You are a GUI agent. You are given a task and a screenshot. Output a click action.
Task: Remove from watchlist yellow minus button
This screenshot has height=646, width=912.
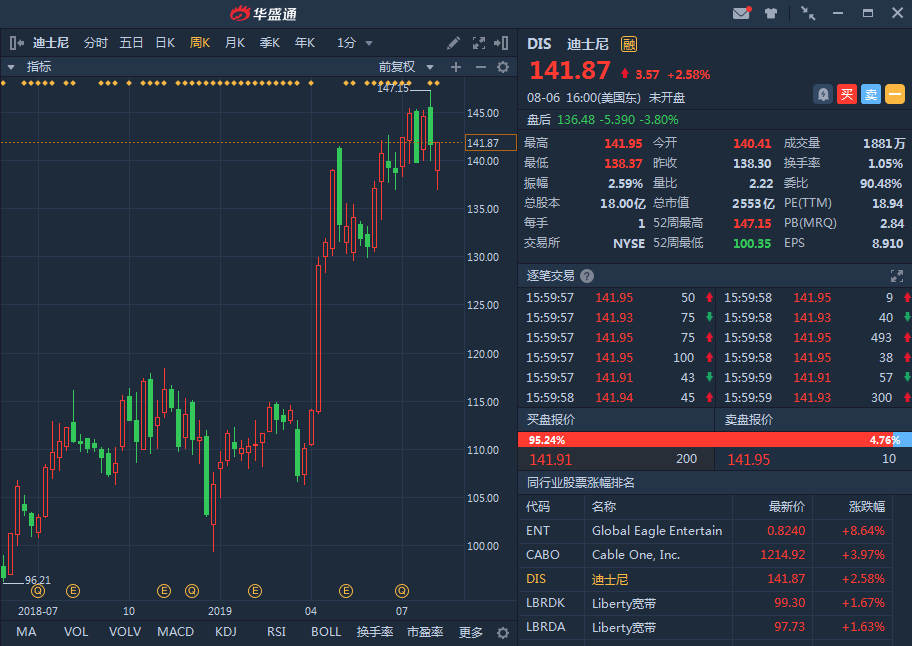pyautogui.click(x=895, y=94)
